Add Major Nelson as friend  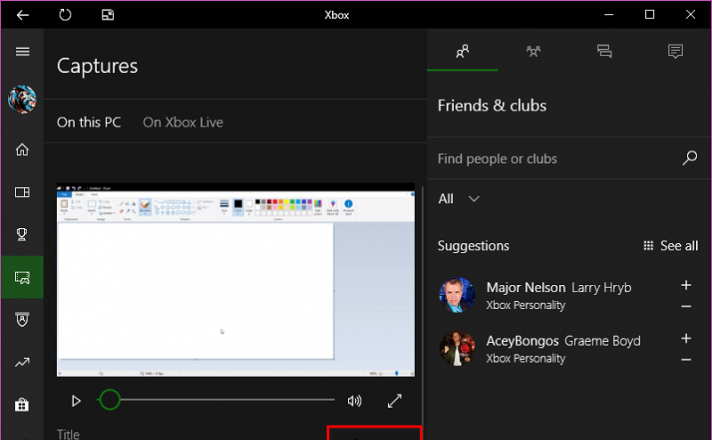coord(686,285)
